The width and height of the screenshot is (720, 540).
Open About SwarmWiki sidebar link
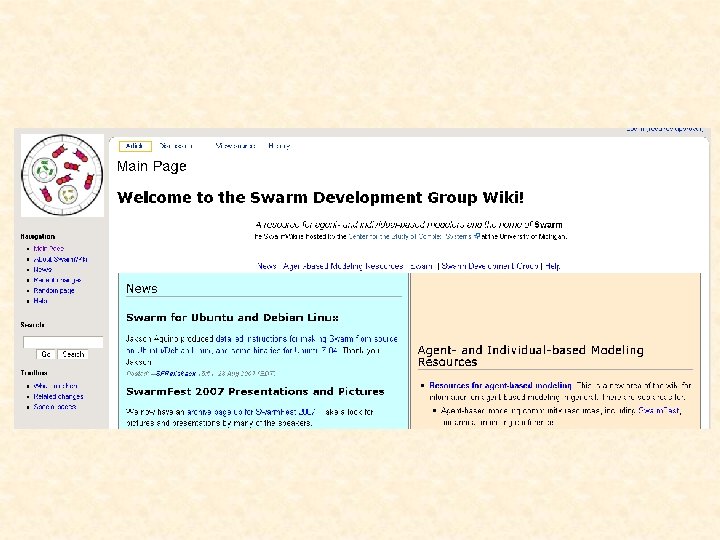click(x=60, y=259)
